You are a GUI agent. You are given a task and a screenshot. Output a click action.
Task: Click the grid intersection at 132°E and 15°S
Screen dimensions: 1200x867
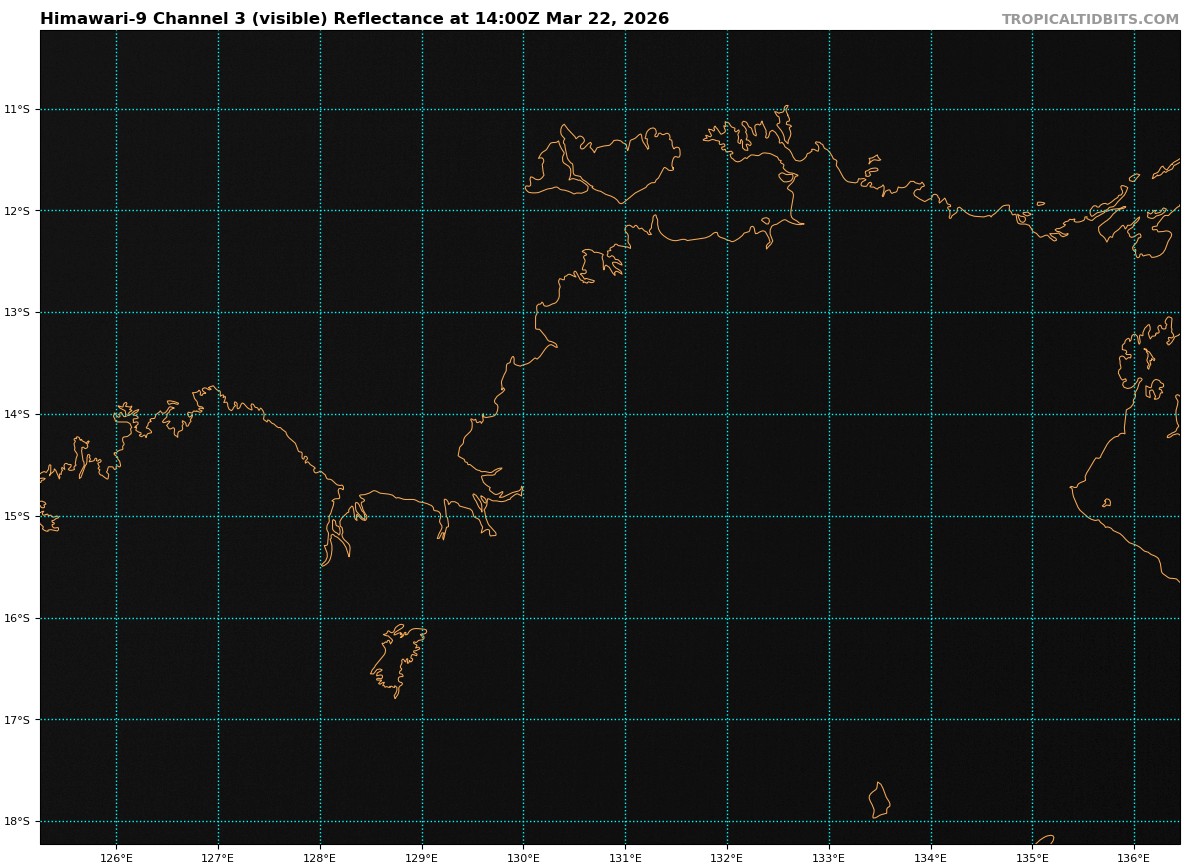click(727, 516)
